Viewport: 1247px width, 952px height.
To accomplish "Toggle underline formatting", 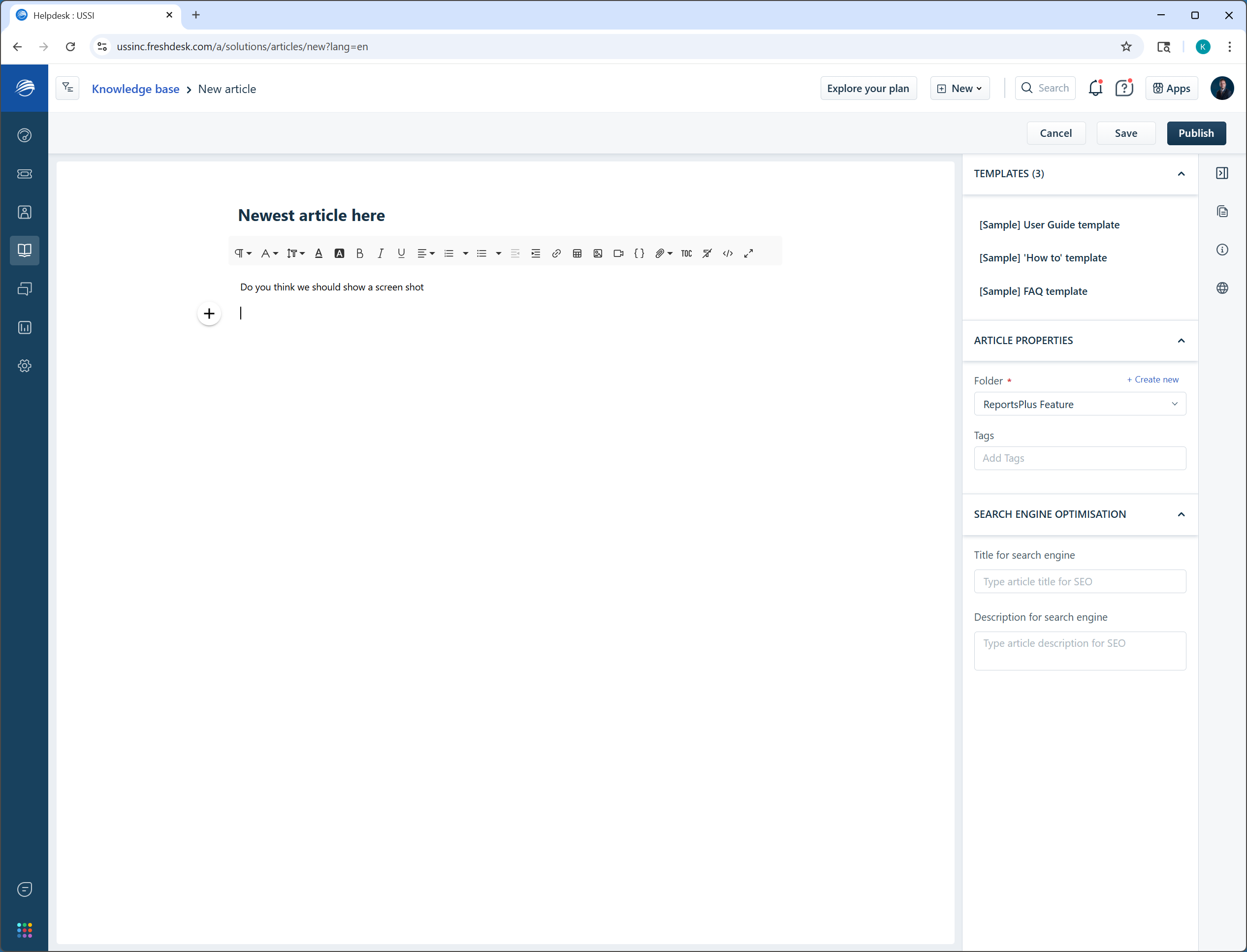I will coord(401,254).
